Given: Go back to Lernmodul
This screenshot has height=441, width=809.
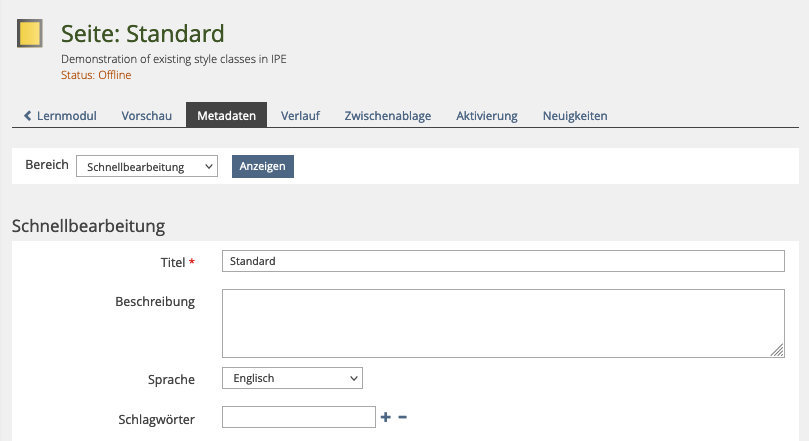Looking at the screenshot, I should click(60, 116).
